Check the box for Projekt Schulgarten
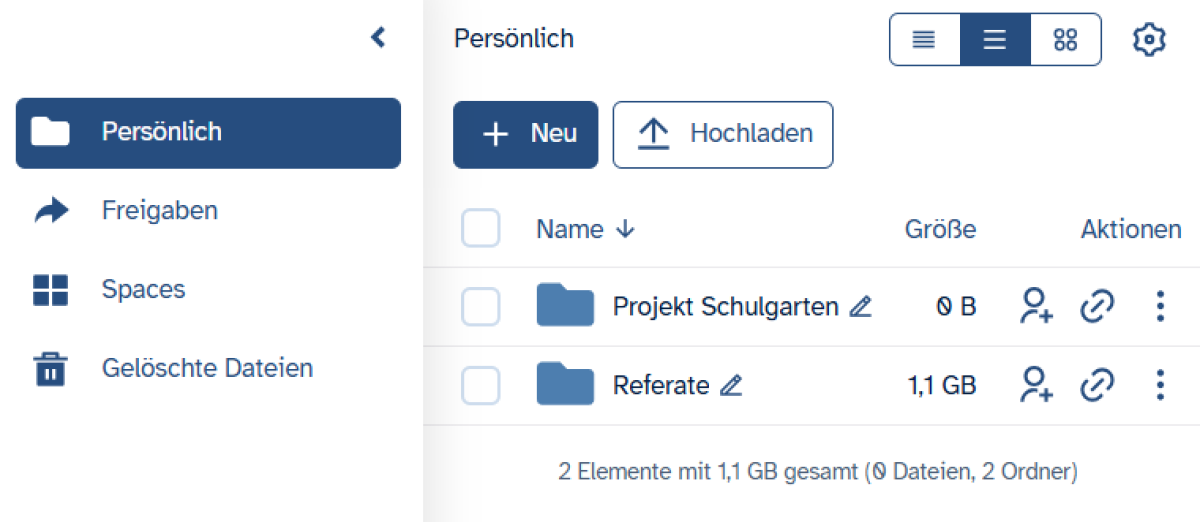 (480, 307)
